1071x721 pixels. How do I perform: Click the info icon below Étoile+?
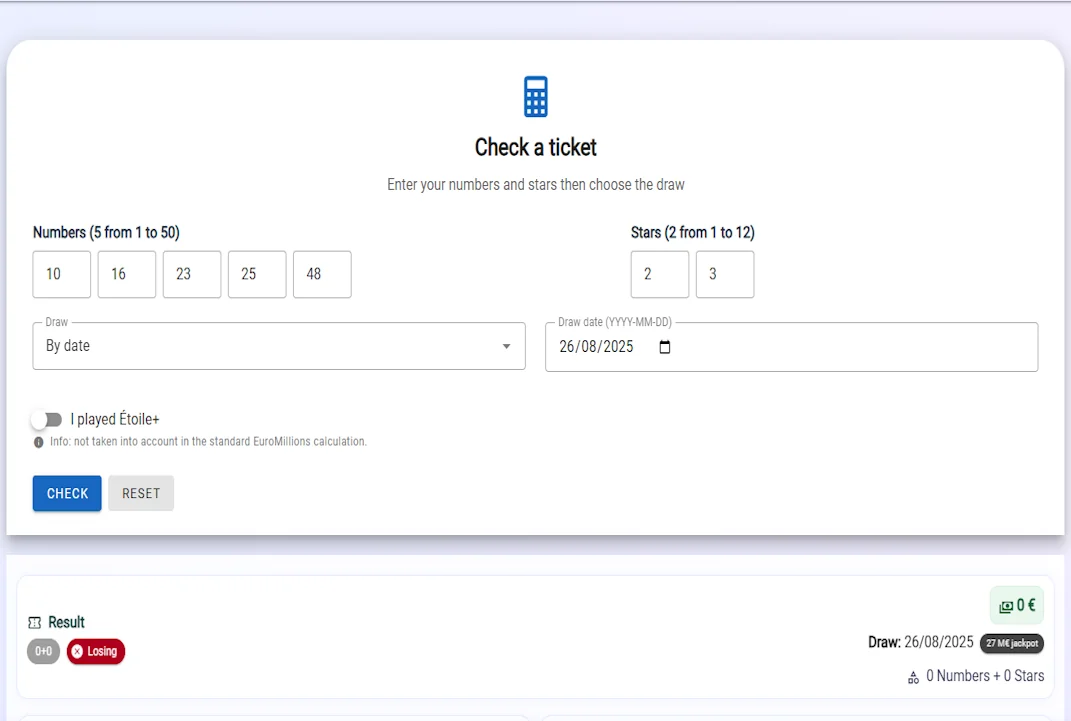pyautogui.click(x=39, y=442)
